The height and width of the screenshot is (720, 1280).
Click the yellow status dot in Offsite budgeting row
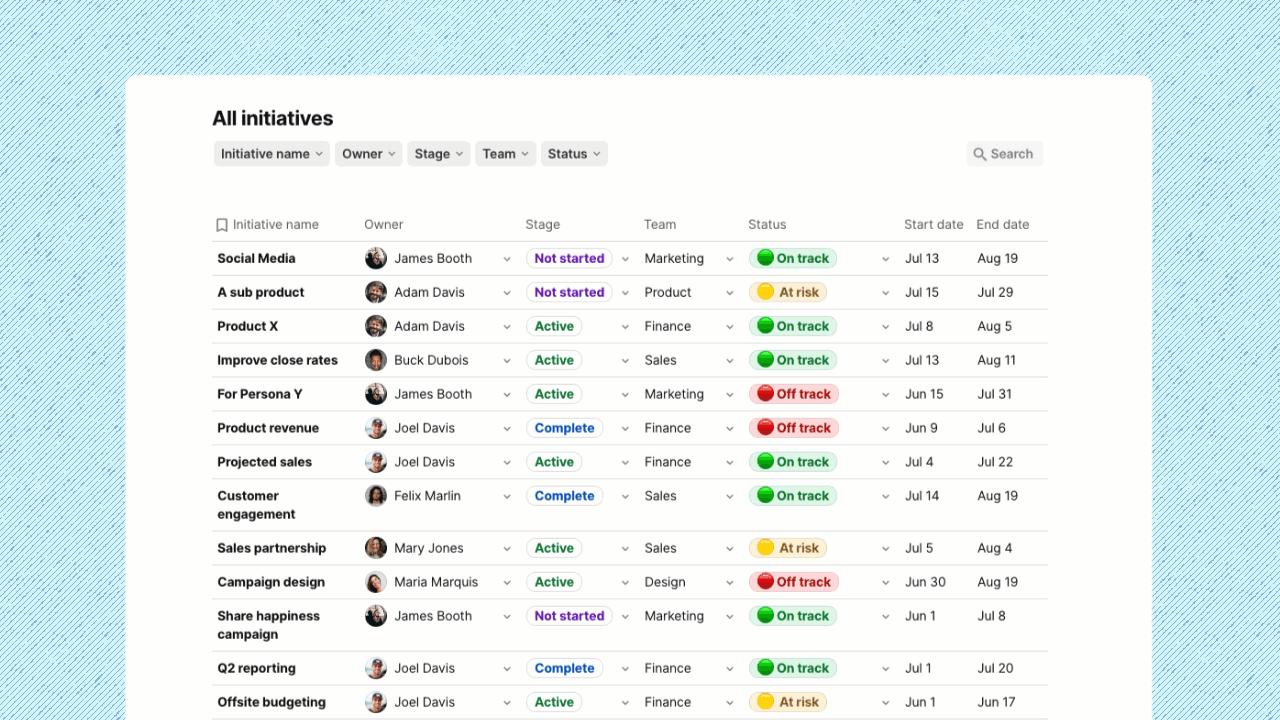pyautogui.click(x=765, y=702)
